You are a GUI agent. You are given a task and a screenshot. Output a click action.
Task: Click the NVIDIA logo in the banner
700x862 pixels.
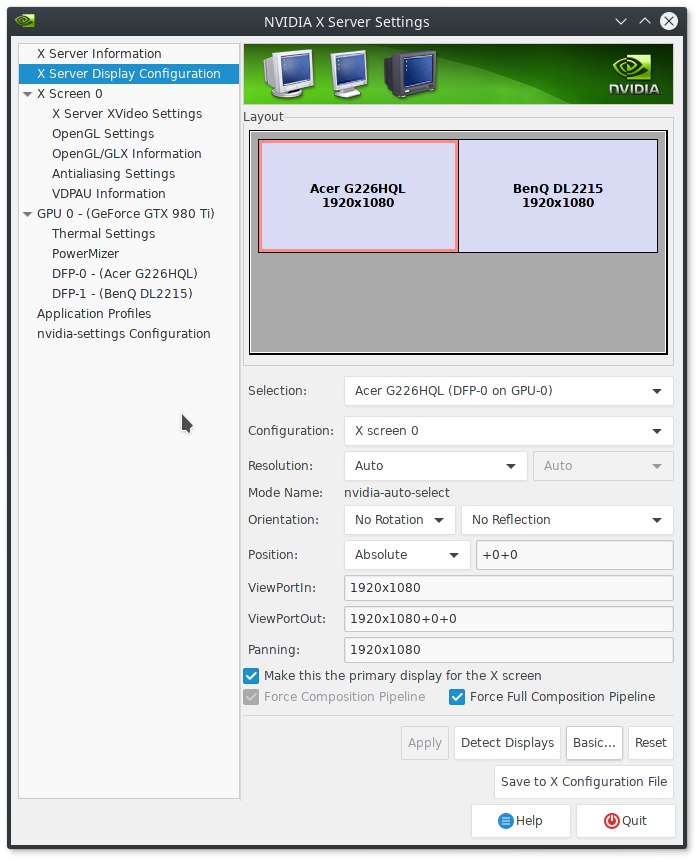tap(634, 75)
